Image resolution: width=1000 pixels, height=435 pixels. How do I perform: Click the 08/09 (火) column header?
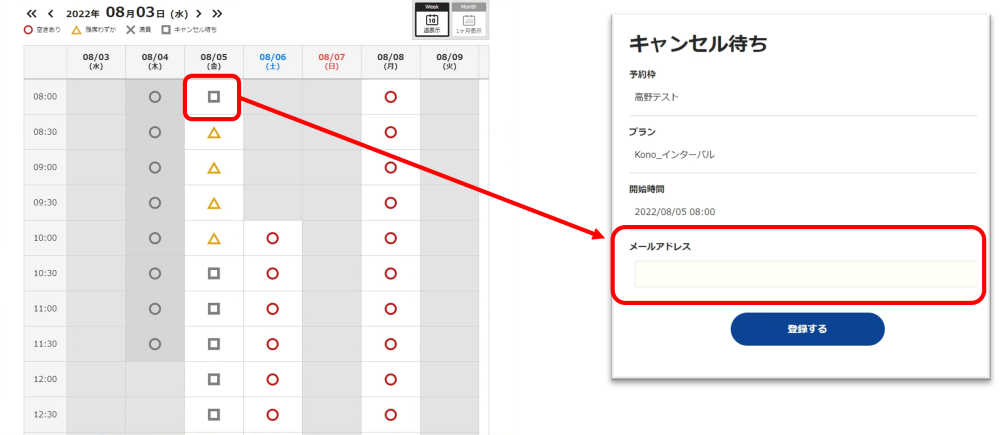450,61
